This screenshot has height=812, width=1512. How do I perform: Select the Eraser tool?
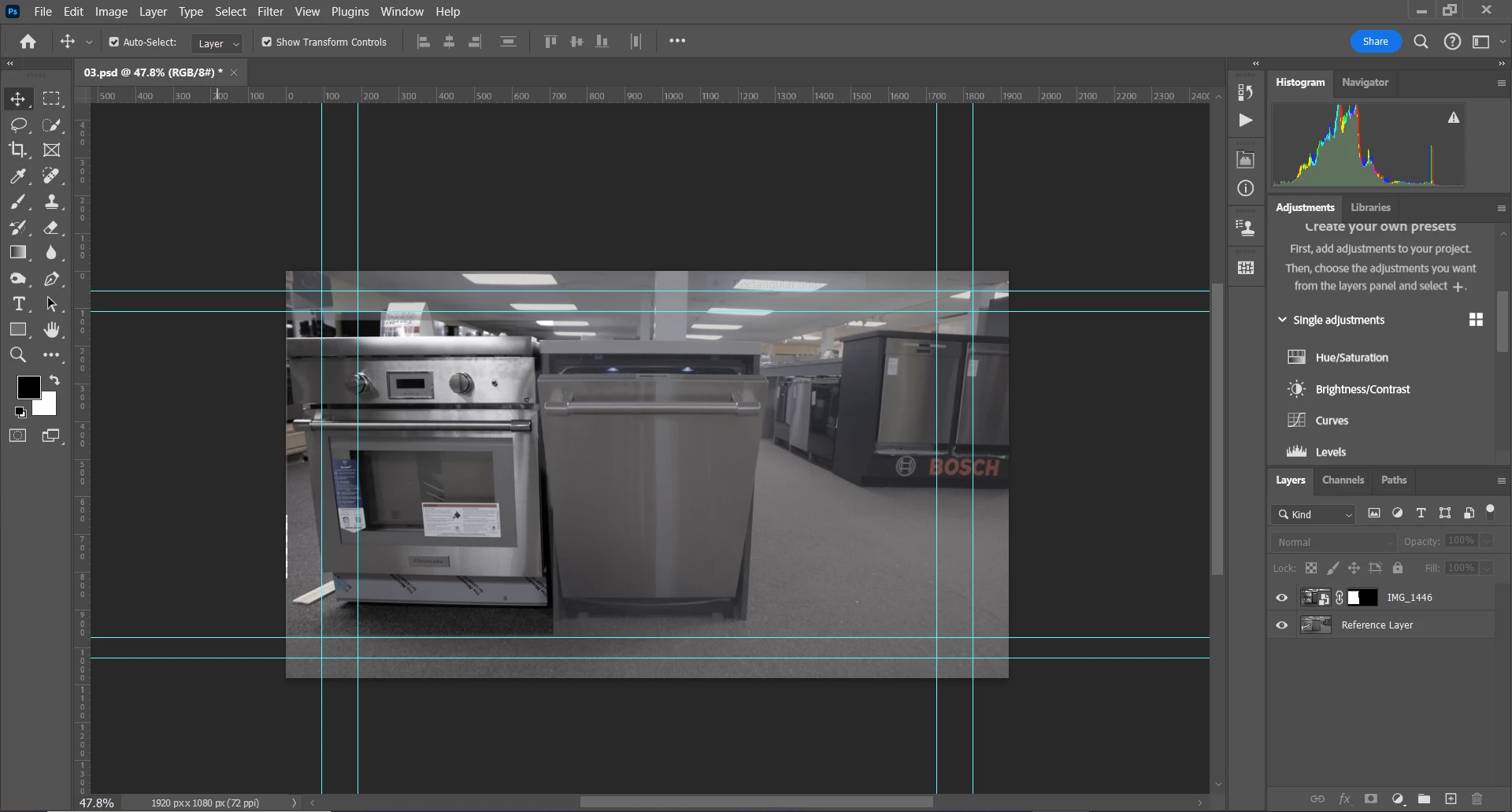click(51, 228)
